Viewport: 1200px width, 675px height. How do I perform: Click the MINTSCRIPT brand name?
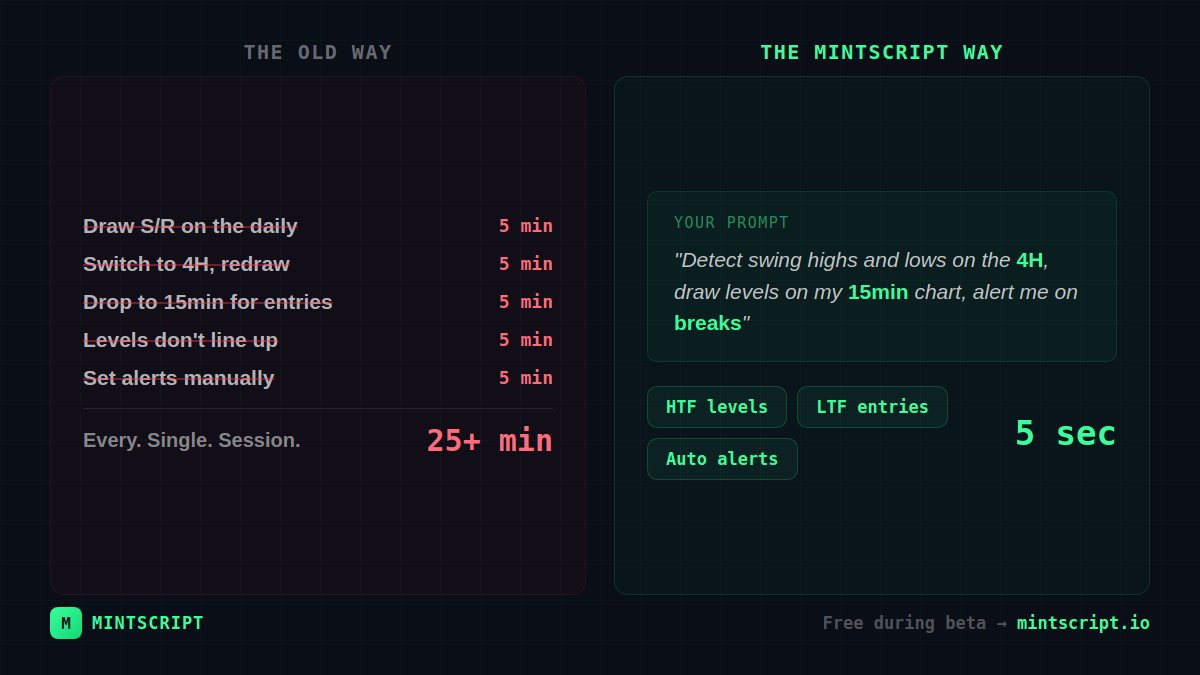click(x=148, y=623)
